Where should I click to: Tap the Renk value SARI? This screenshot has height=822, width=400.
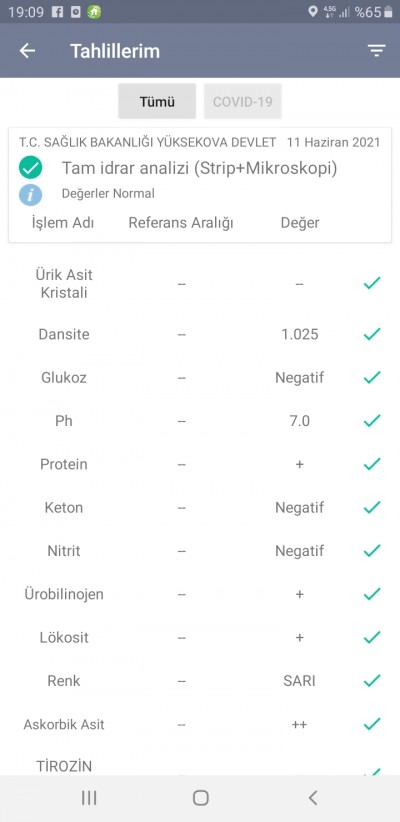pyautogui.click(x=299, y=681)
